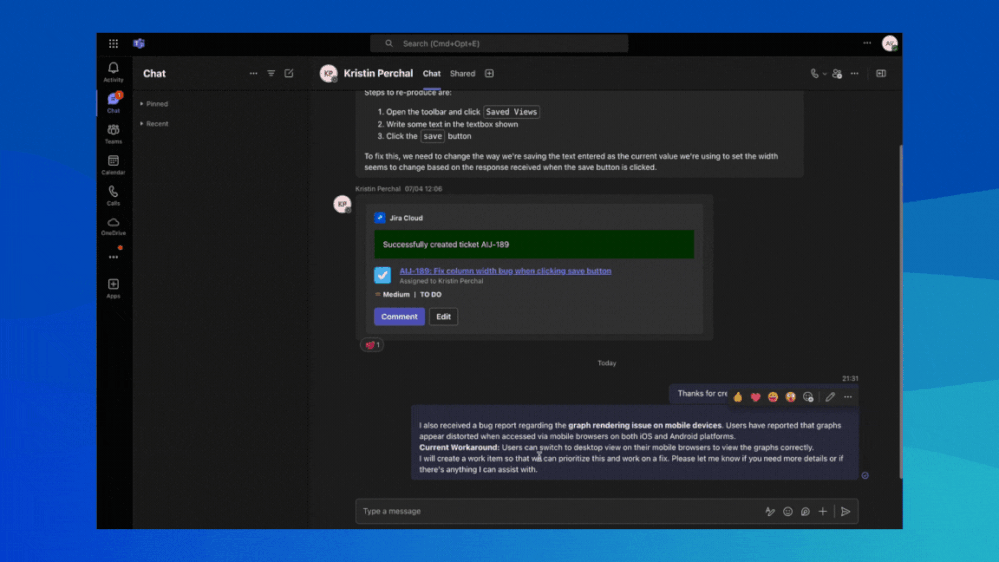Screen dimensions: 999x562
Task: React with heart emoji
Action: tap(756, 397)
